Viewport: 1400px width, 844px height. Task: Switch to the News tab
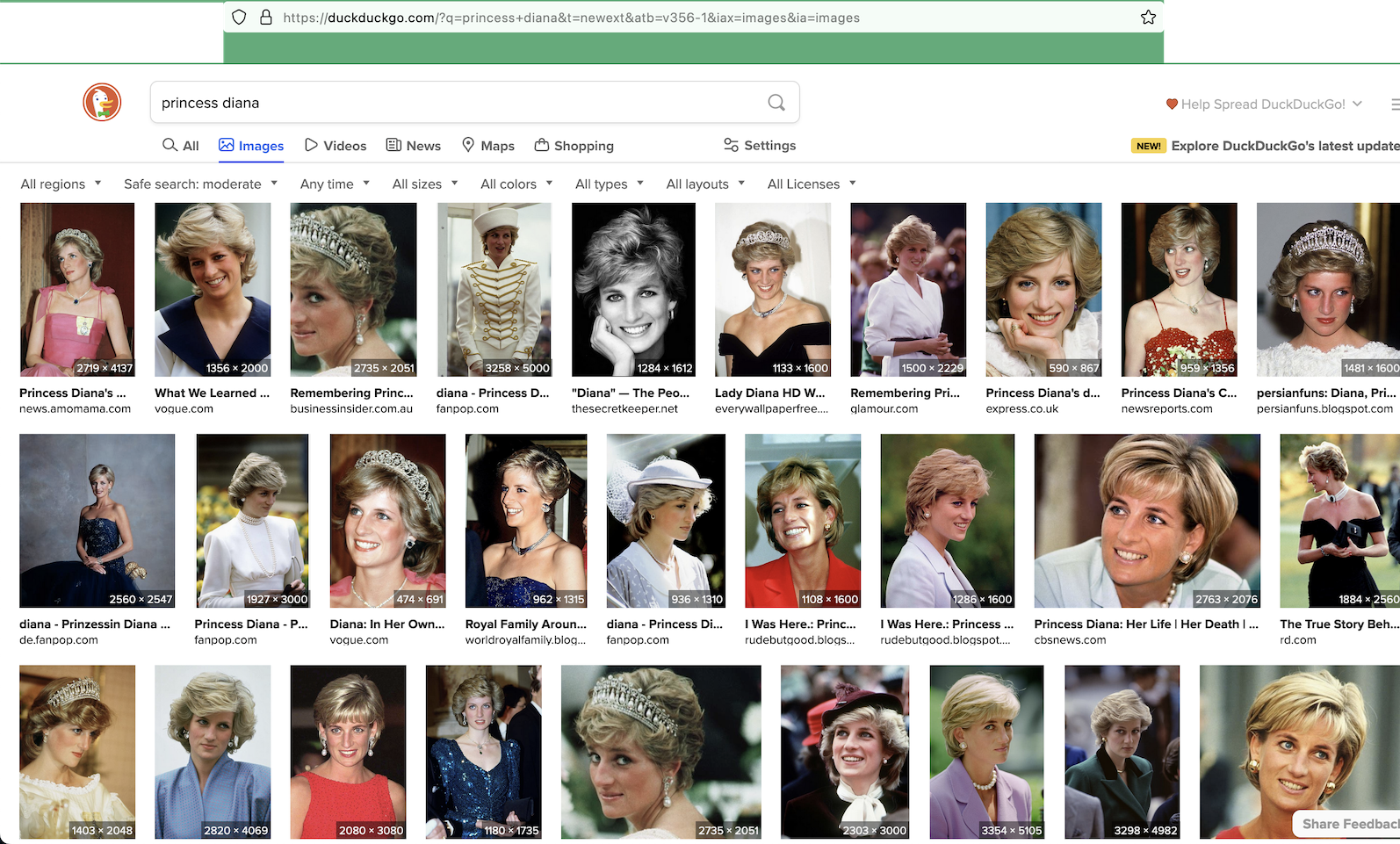coord(414,146)
